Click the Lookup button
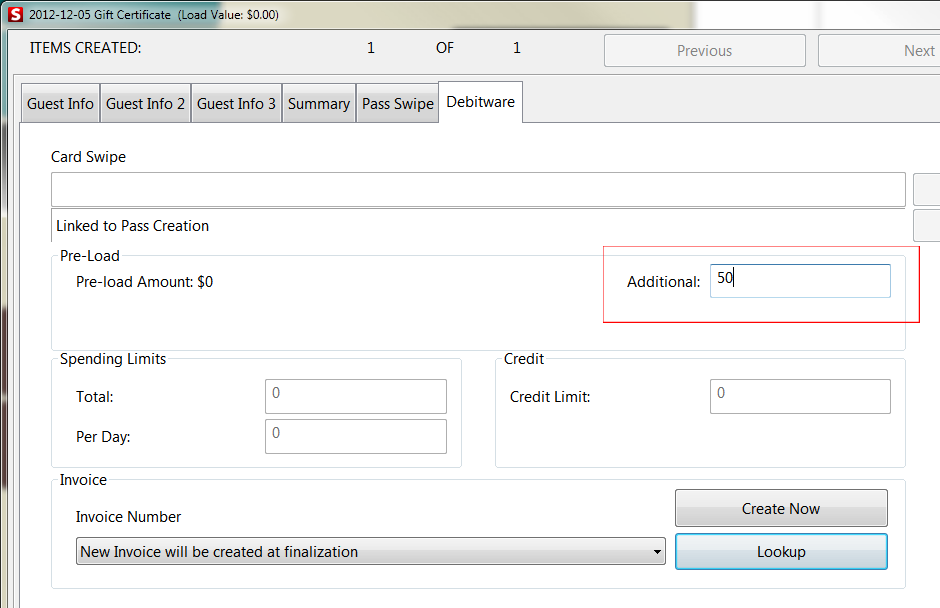940x608 pixels. [781, 551]
